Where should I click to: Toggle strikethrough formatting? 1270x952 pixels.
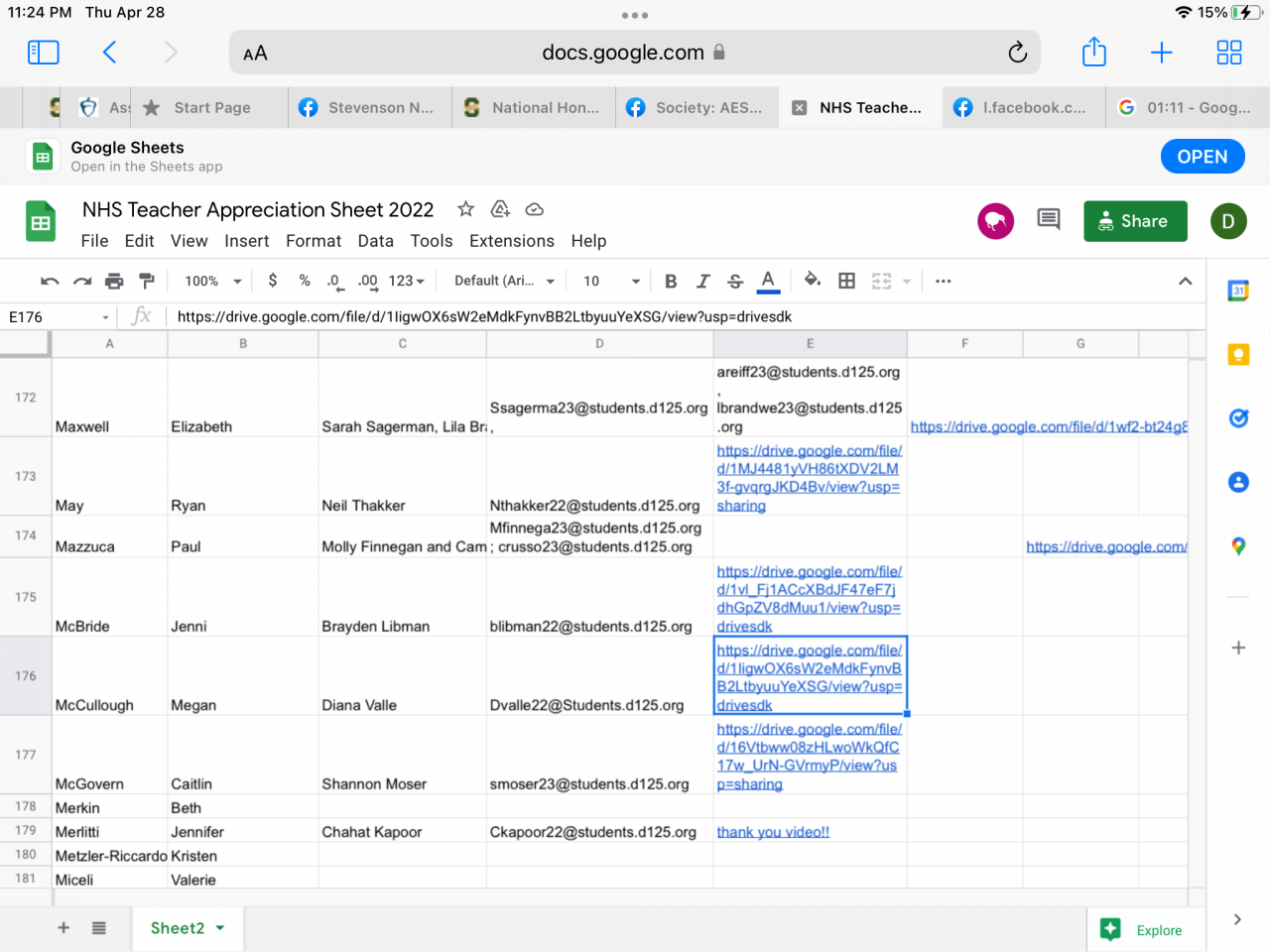735,282
